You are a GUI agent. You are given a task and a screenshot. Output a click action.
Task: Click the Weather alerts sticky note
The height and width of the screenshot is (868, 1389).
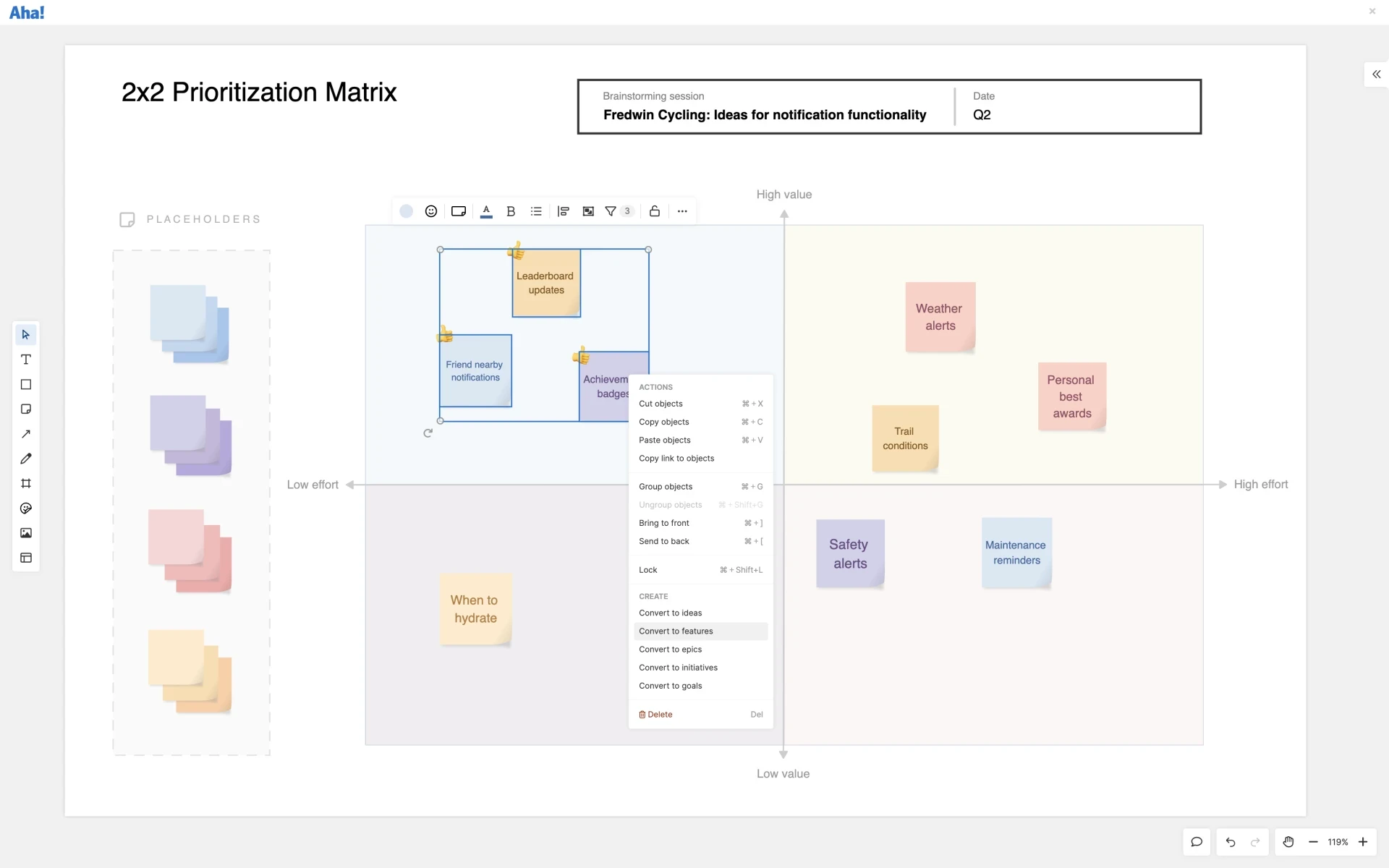pyautogui.click(x=940, y=317)
